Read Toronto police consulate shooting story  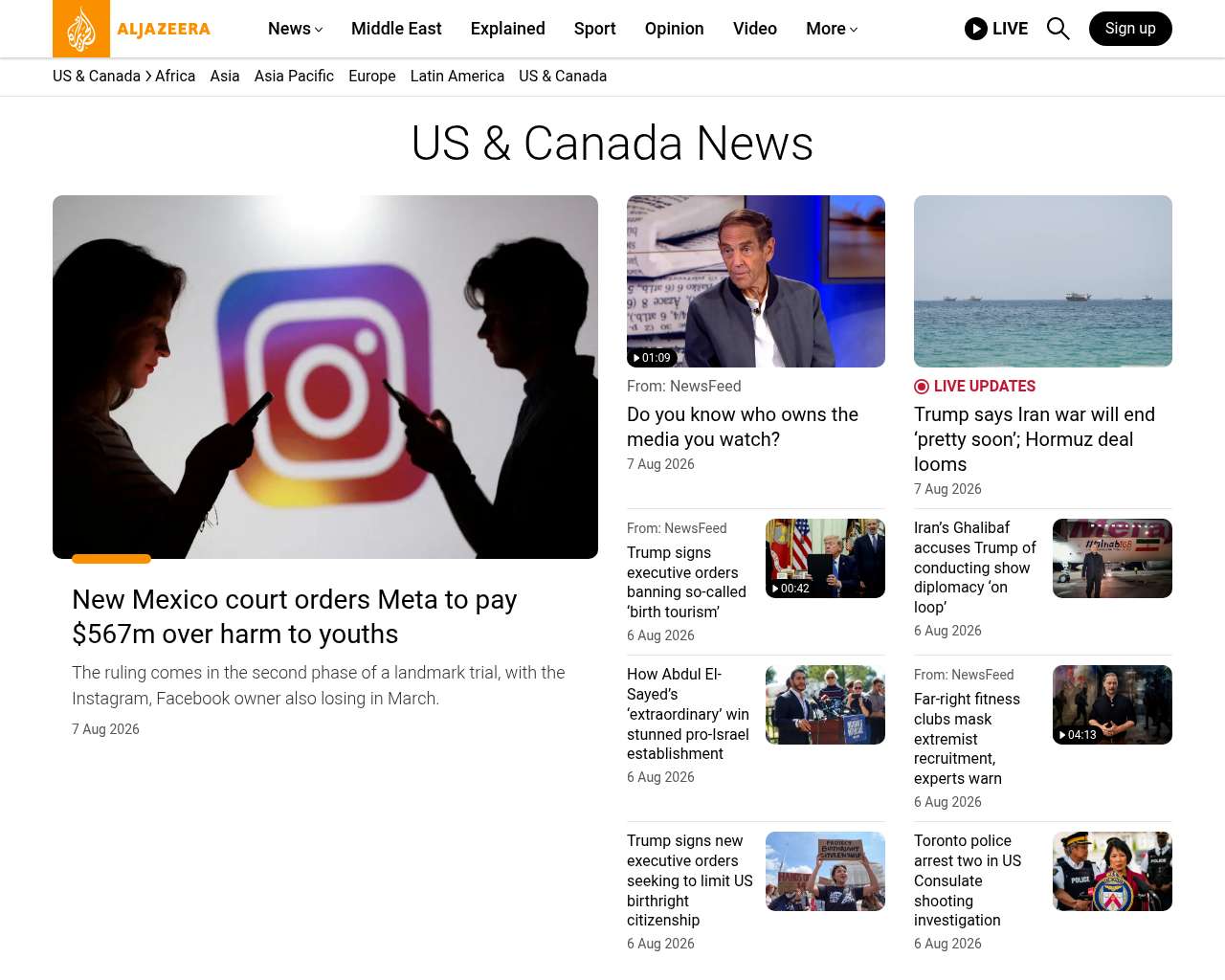968,880
